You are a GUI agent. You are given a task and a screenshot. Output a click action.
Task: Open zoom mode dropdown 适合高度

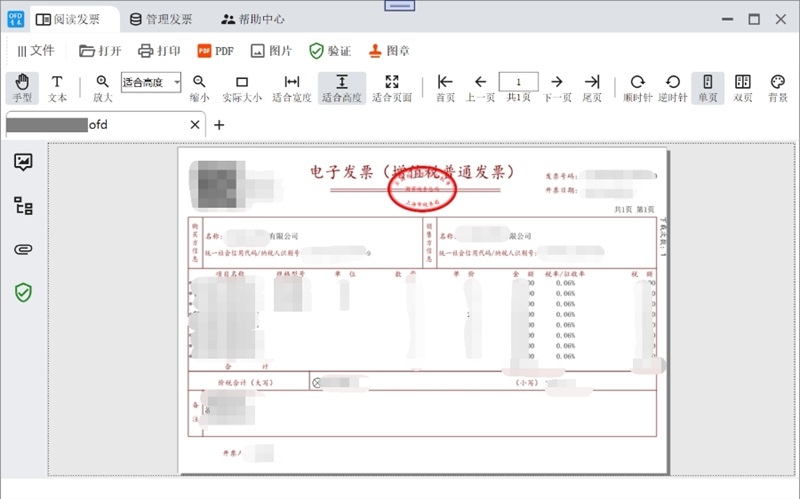[151, 82]
